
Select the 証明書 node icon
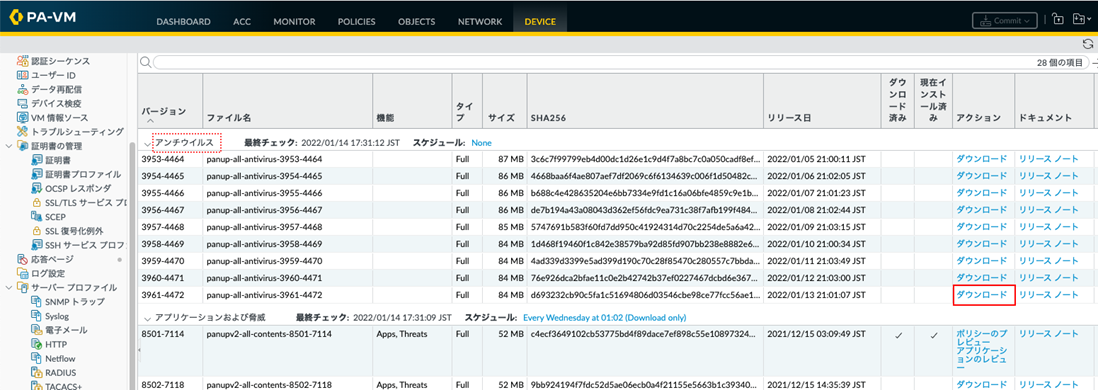click(x=37, y=160)
